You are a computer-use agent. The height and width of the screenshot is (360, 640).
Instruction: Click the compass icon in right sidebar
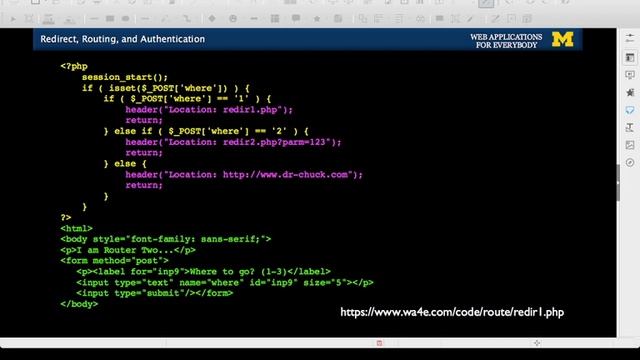coord(630,162)
